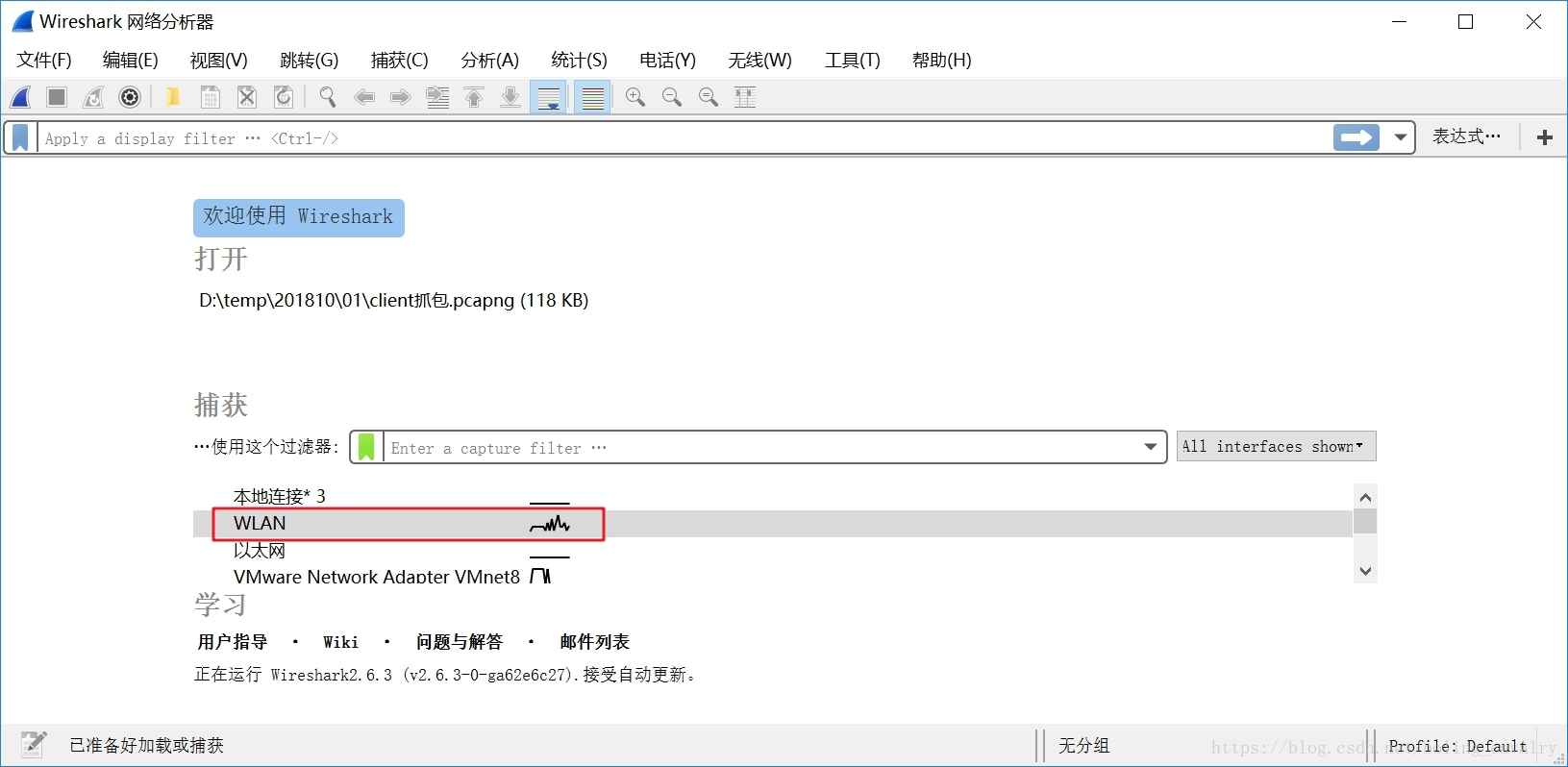Reset text to normal size icon
Viewport: 1568px width, 767px height.
coord(709,97)
